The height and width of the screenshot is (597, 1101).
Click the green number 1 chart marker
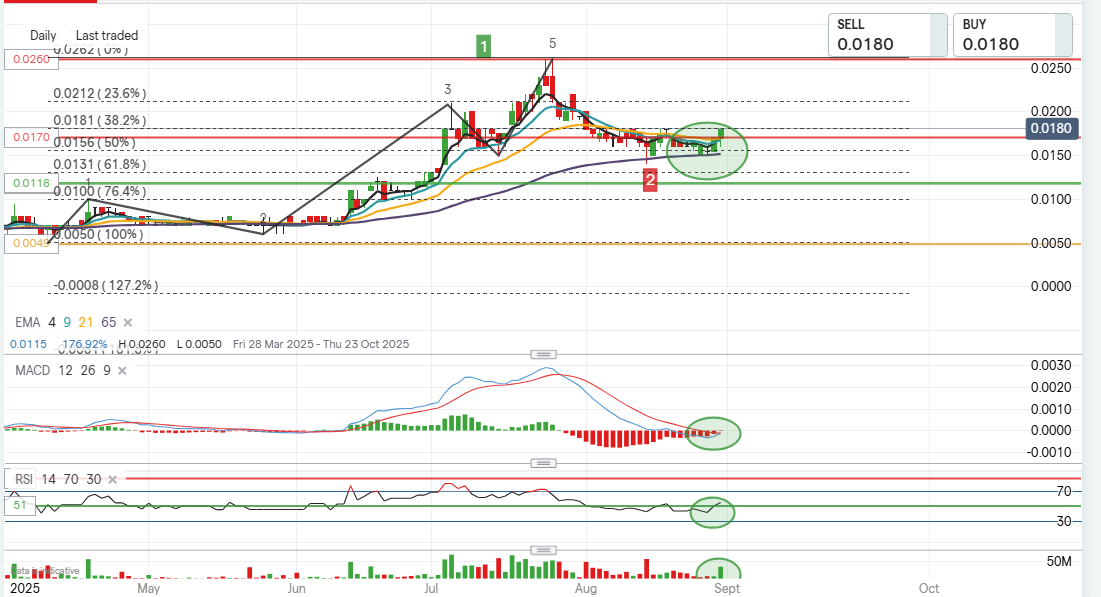coord(484,46)
